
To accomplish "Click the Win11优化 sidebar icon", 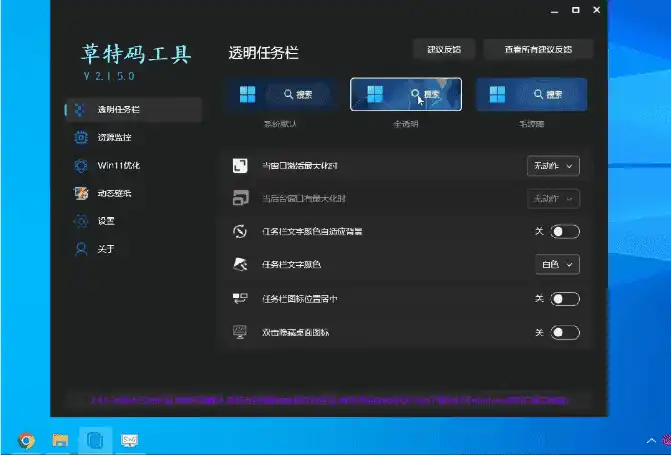I will tap(80, 166).
